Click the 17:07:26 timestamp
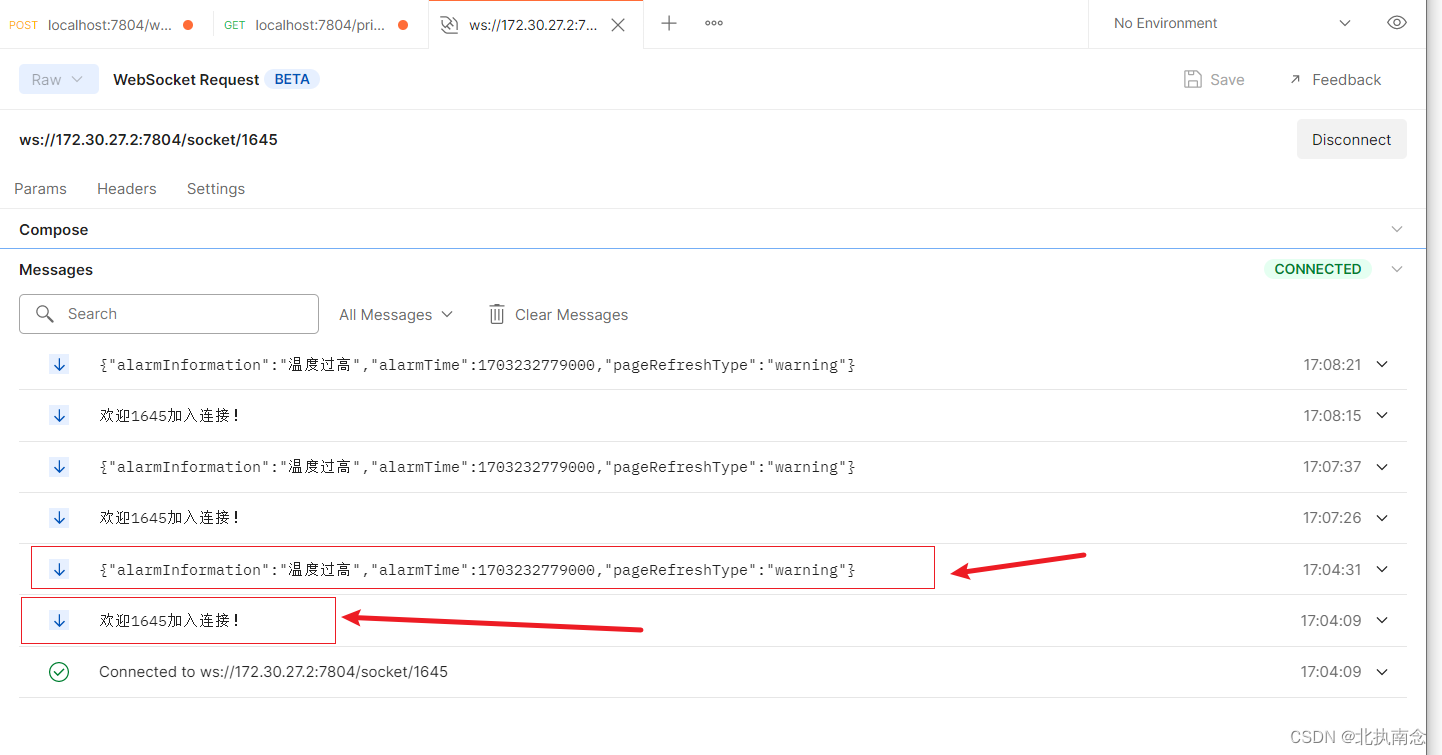This screenshot has width=1442, height=755. [1332, 518]
